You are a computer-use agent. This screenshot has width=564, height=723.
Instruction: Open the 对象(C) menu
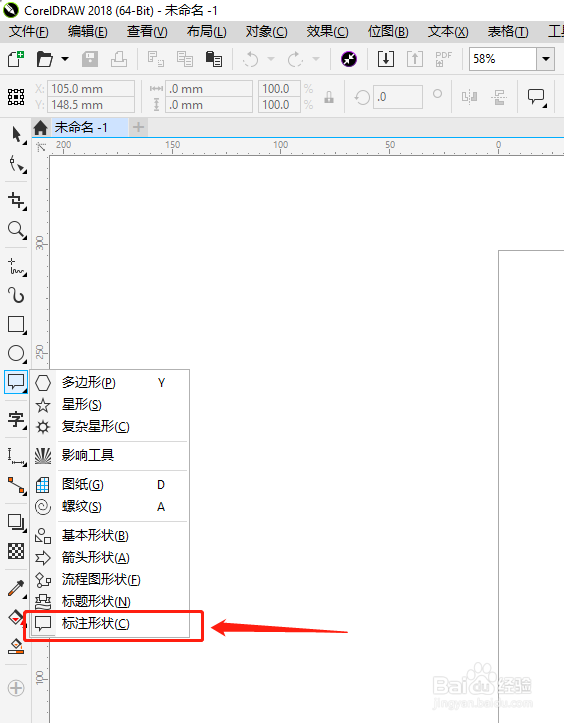pos(267,32)
